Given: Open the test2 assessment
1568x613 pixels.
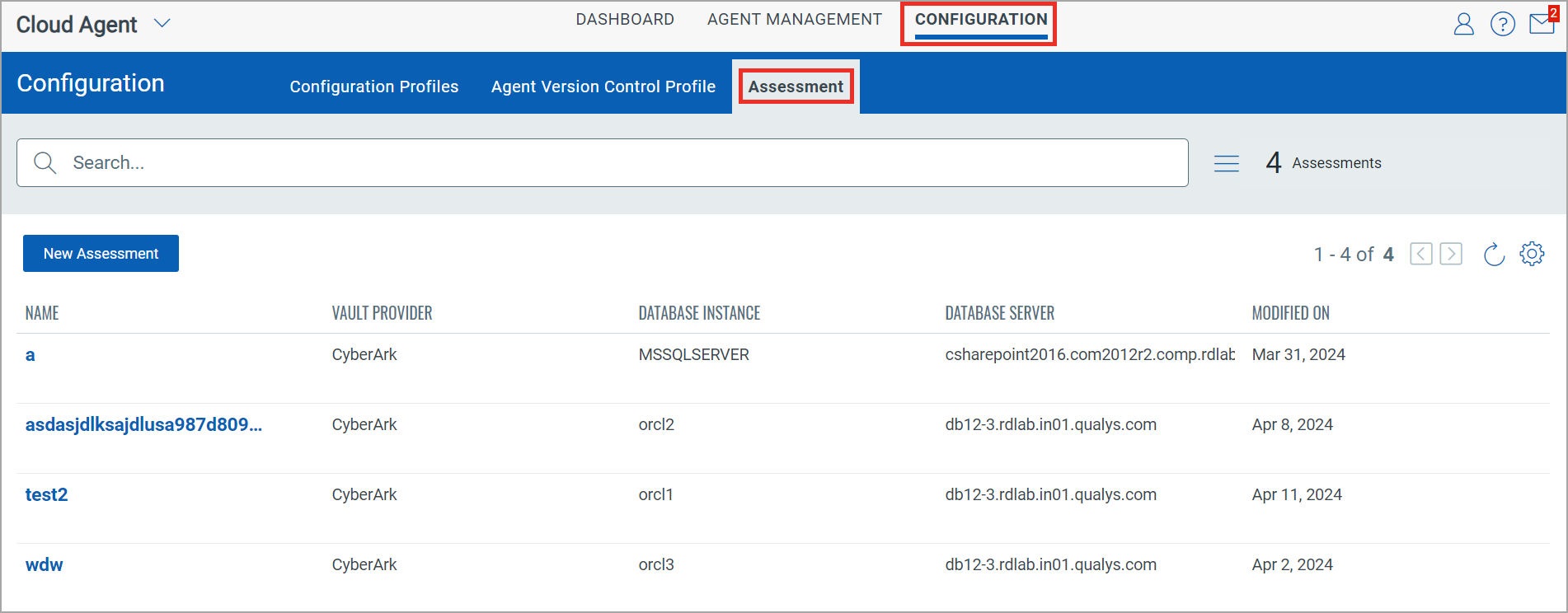Looking at the screenshot, I should 46,495.
